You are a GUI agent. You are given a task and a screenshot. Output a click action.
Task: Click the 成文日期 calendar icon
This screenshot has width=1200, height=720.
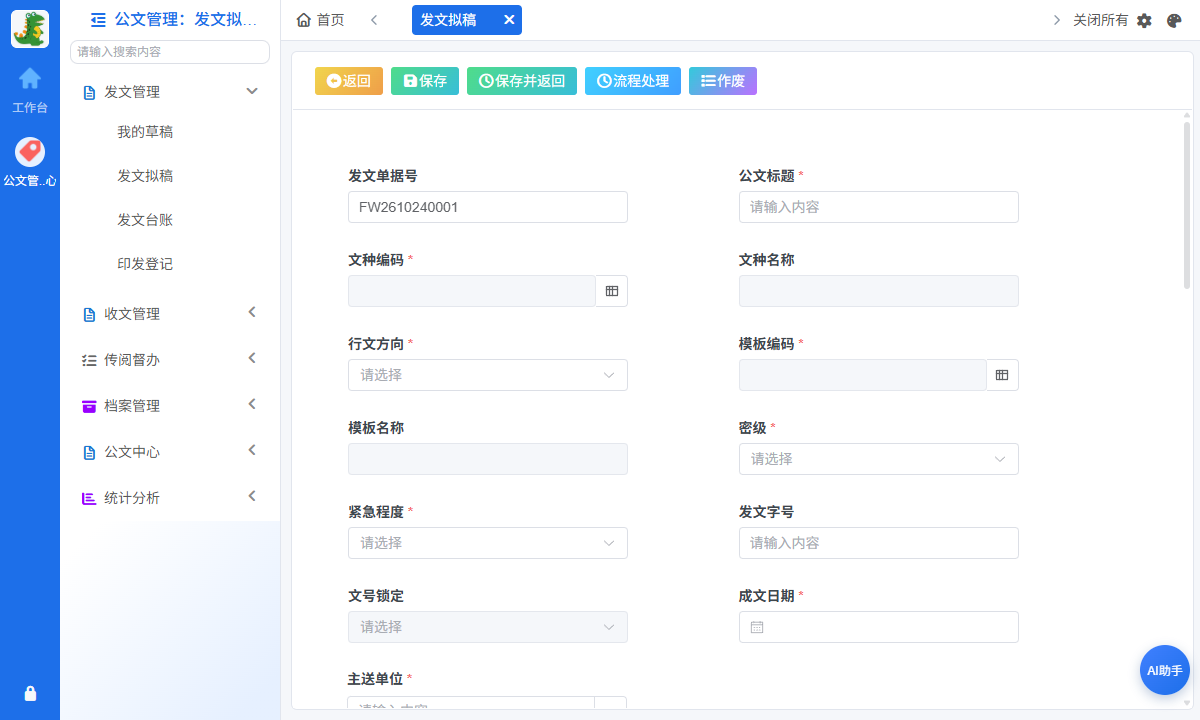[757, 627]
